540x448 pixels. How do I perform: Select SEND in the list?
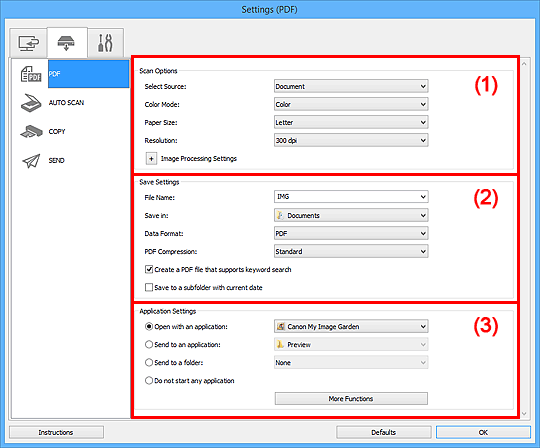(x=56, y=160)
